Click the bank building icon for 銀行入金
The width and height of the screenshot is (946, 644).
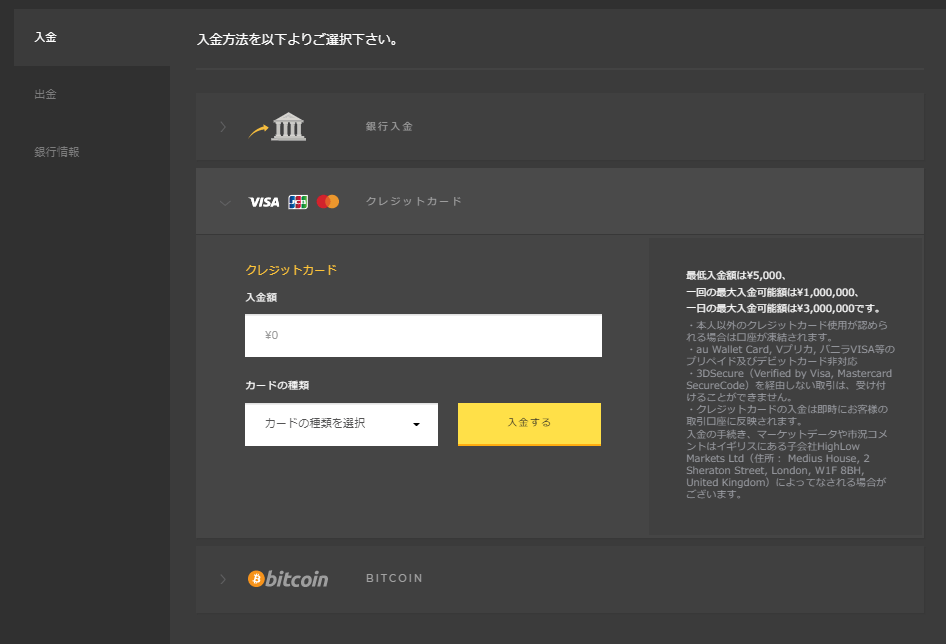[x=289, y=126]
